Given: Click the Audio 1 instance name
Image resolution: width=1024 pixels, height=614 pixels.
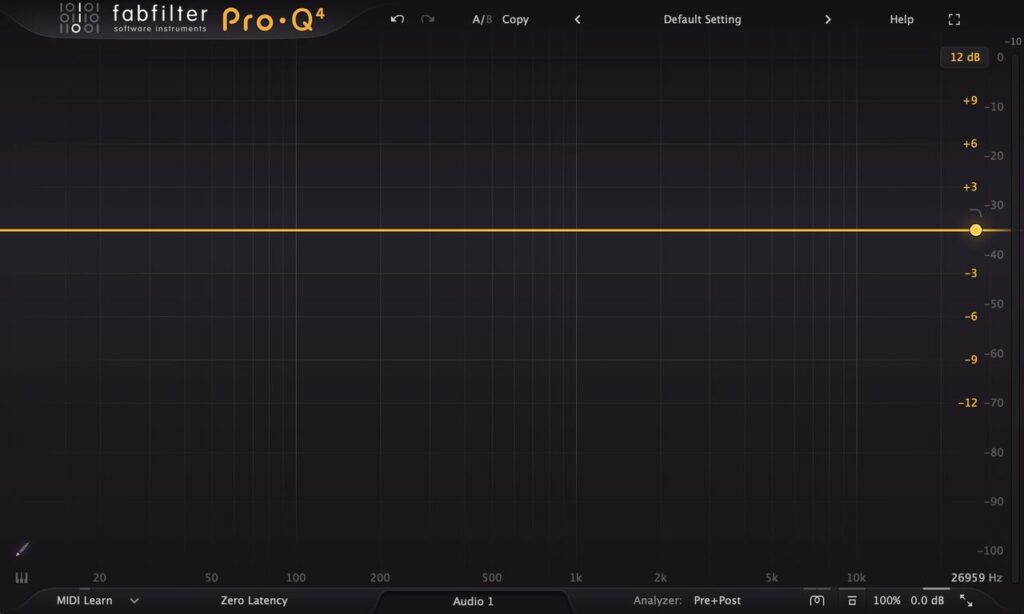Looking at the screenshot, I should click(473, 601).
